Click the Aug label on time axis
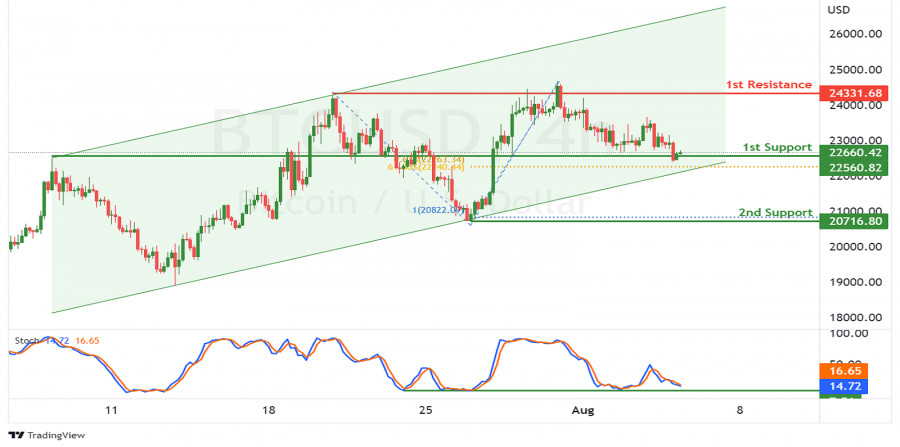The height and width of the screenshot is (447, 900). click(583, 410)
